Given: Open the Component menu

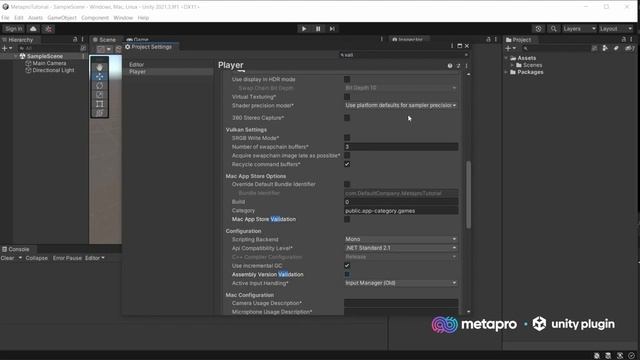Looking at the screenshot, I should click(95, 18).
